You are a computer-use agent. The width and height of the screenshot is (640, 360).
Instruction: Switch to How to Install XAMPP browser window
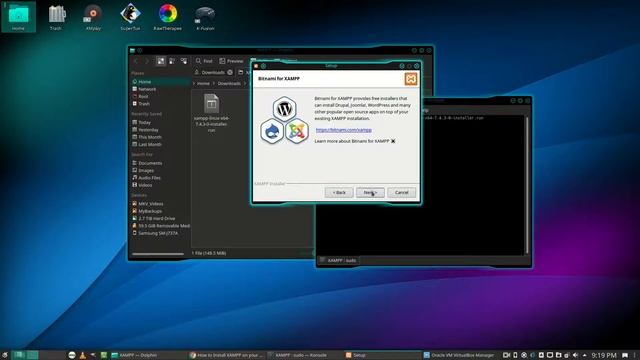227,355
